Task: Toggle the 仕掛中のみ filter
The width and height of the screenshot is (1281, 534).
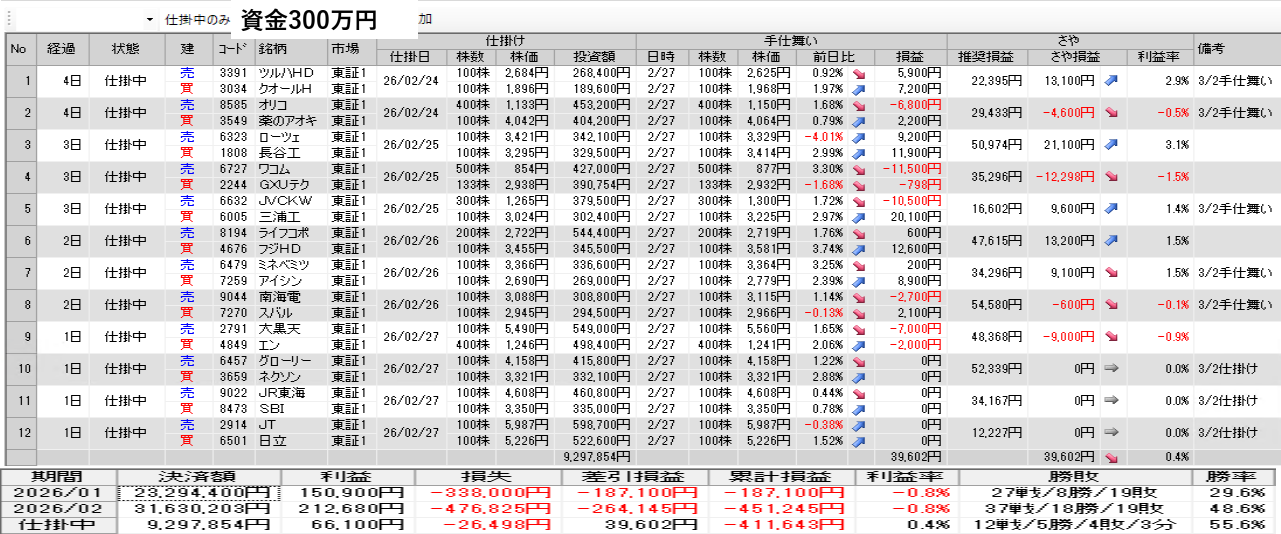Action: pos(198,19)
